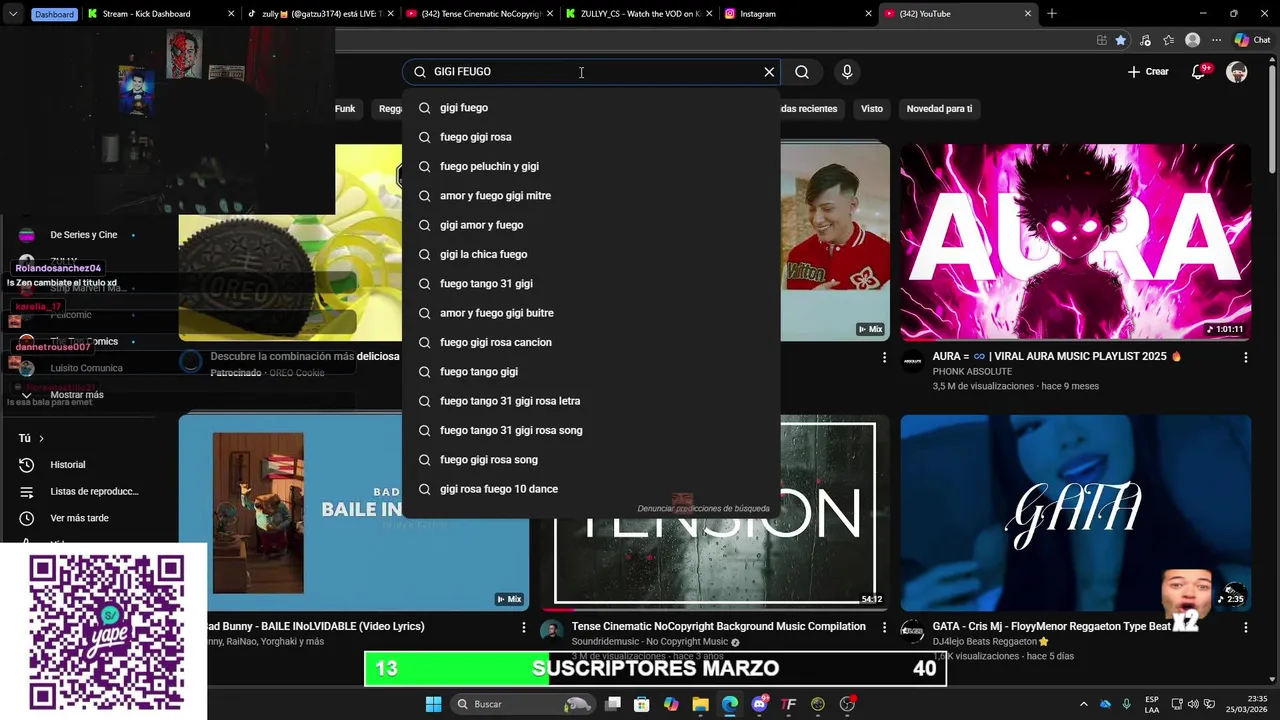The image size is (1280, 720).
Task: Switch to the zully TikTok live tab
Action: pyautogui.click(x=320, y=14)
